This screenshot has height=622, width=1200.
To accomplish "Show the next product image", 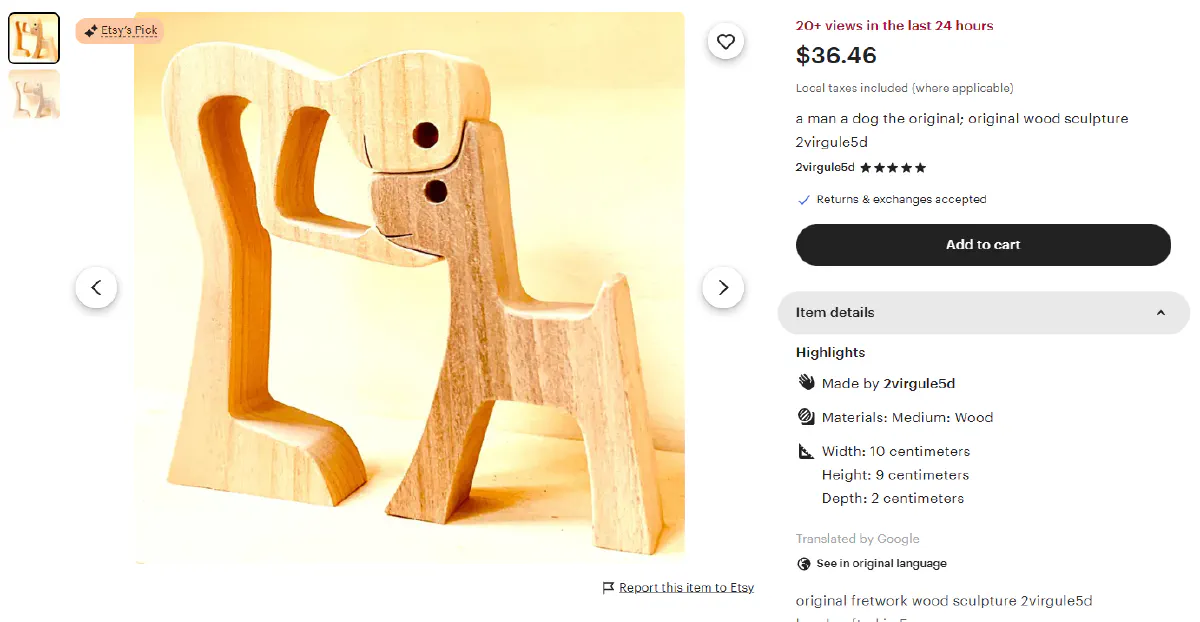I will (723, 287).
